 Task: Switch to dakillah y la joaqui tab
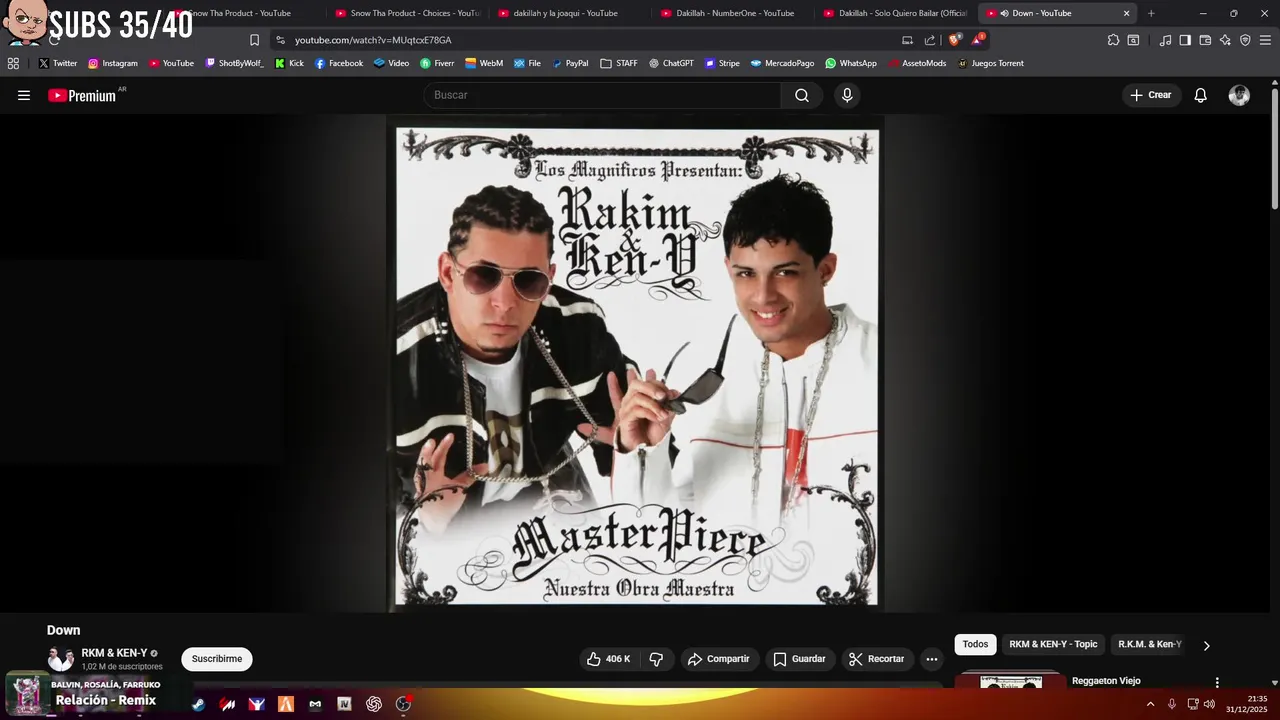pos(571,13)
